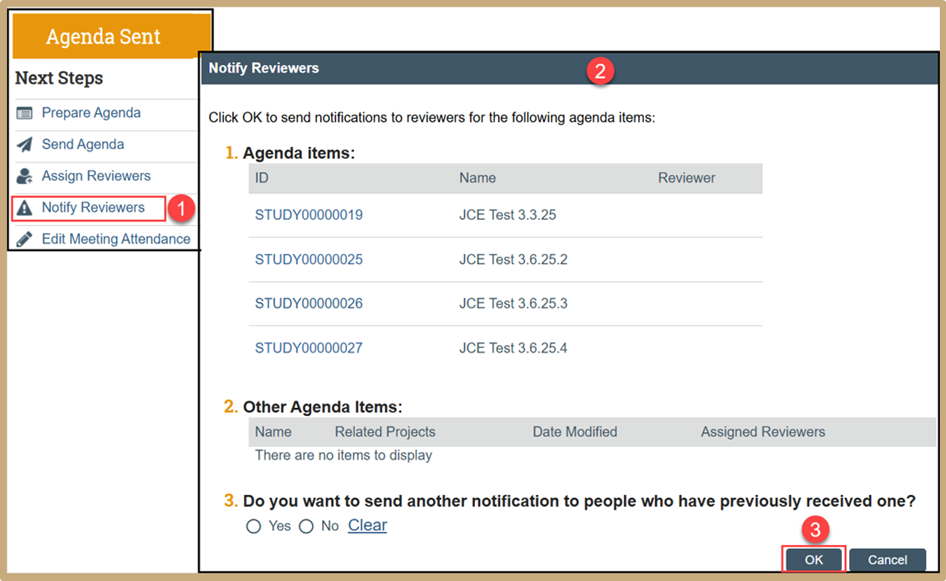Open the Prepare Agenda activity
This screenshot has width=946, height=581.
pyautogui.click(x=91, y=113)
